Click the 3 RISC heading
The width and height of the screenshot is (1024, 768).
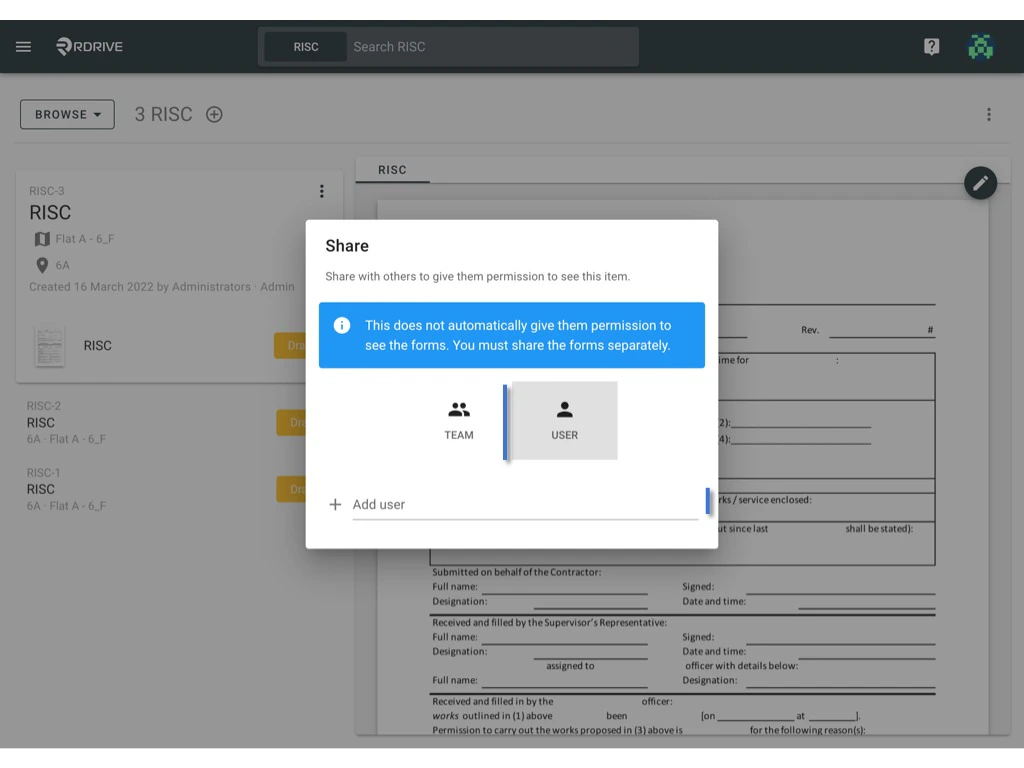[x=163, y=114]
